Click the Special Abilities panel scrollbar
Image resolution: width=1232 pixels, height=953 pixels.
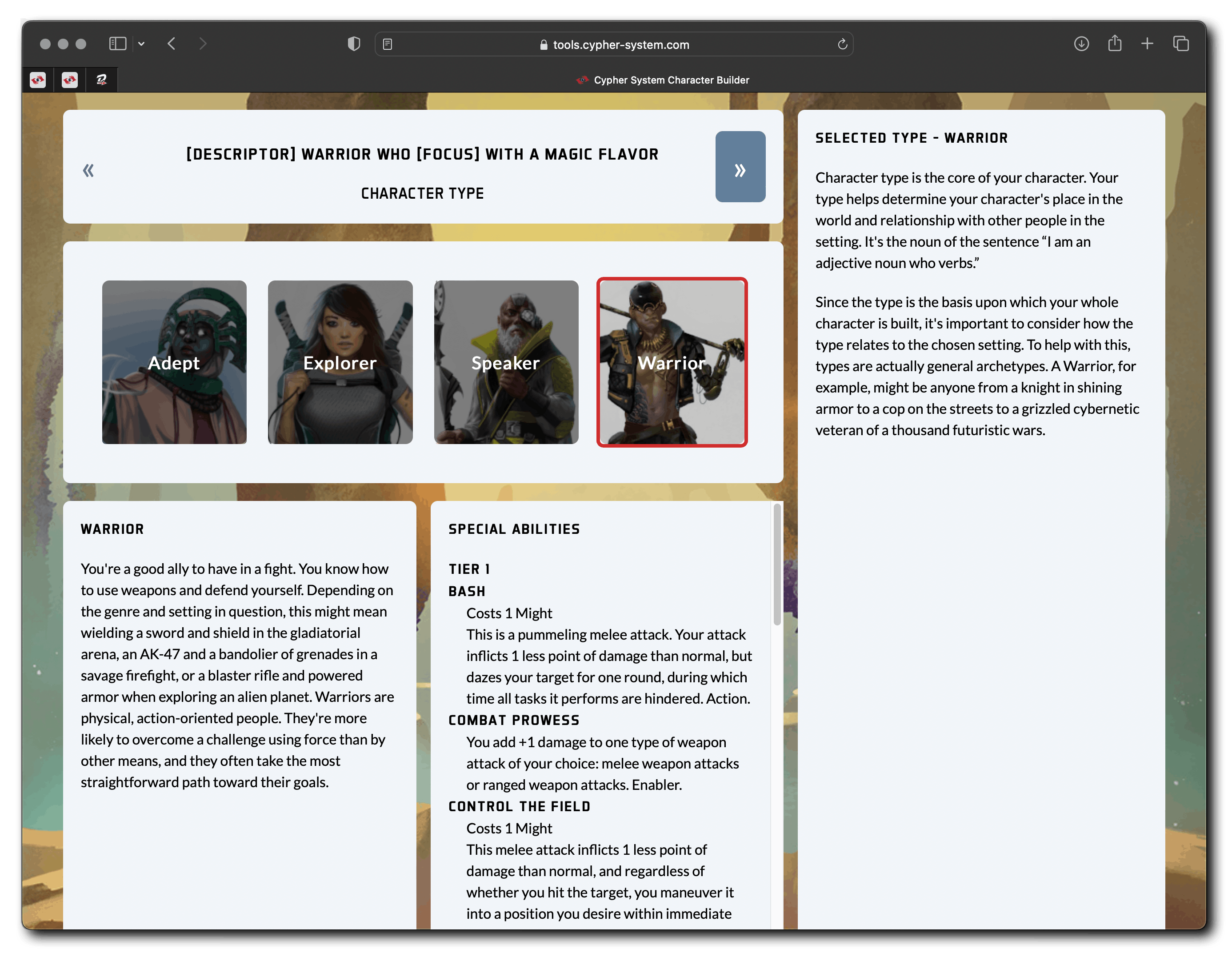[x=777, y=565]
